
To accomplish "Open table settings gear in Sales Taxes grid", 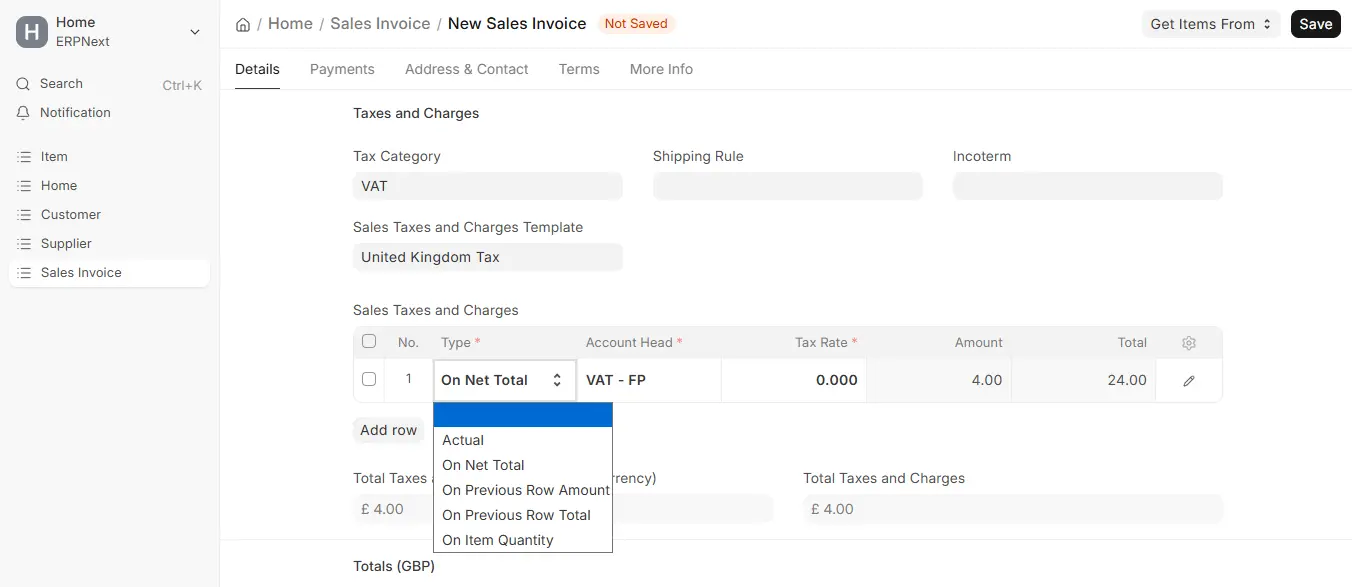I will tap(1189, 343).
